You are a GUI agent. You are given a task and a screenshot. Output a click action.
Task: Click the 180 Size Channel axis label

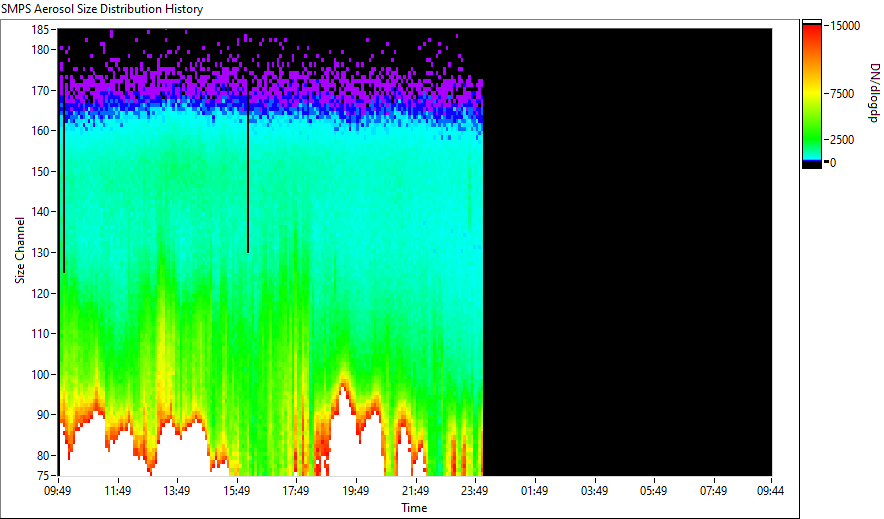pos(40,50)
